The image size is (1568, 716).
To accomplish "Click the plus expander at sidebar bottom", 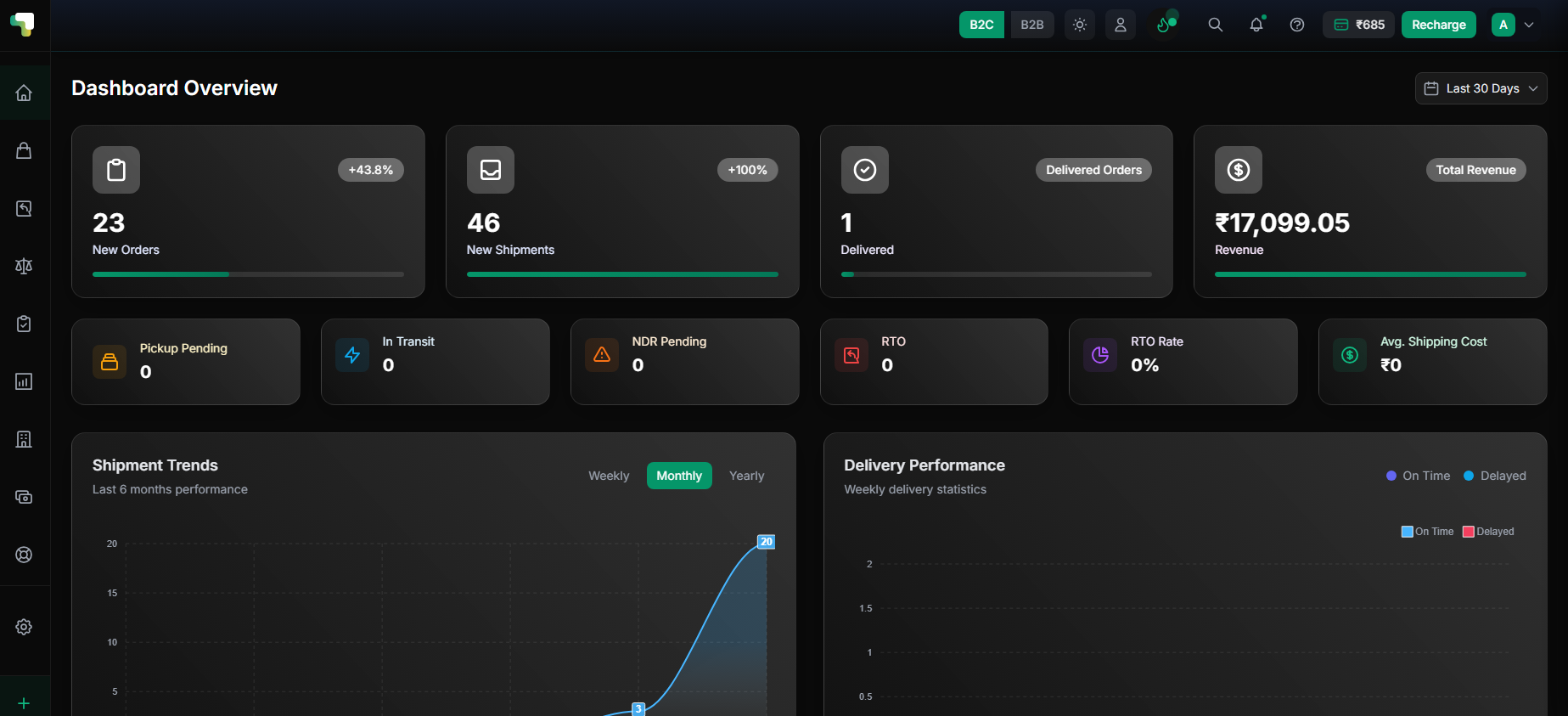I will (24, 703).
